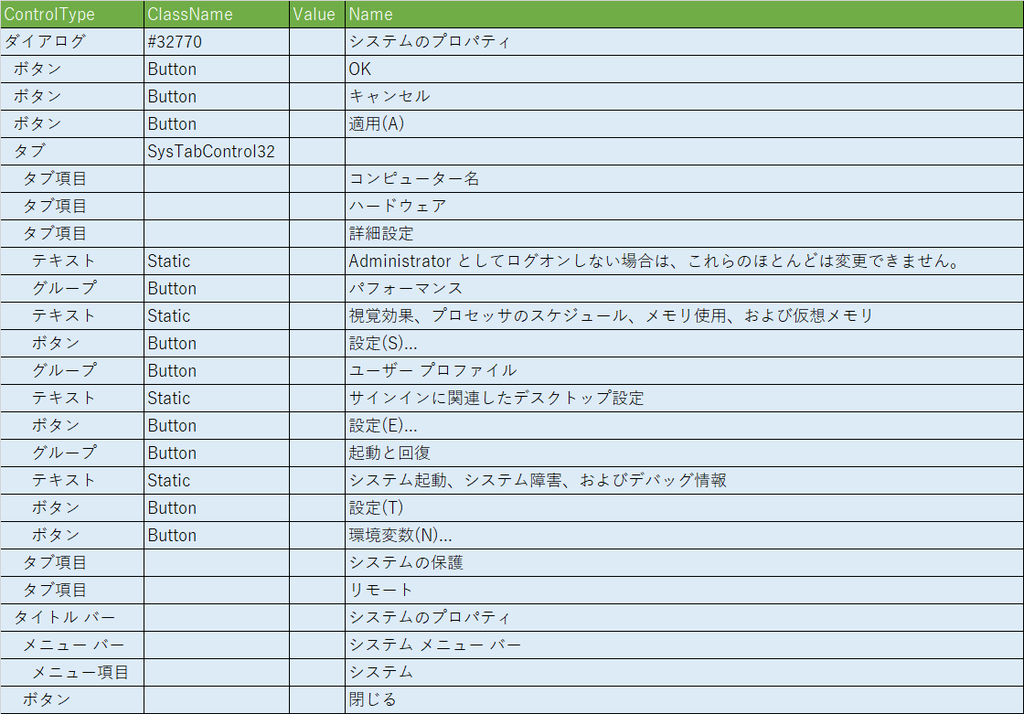Click the Static cell beside Administrator text
Screen dimensions: 1024x714
click(x=216, y=261)
